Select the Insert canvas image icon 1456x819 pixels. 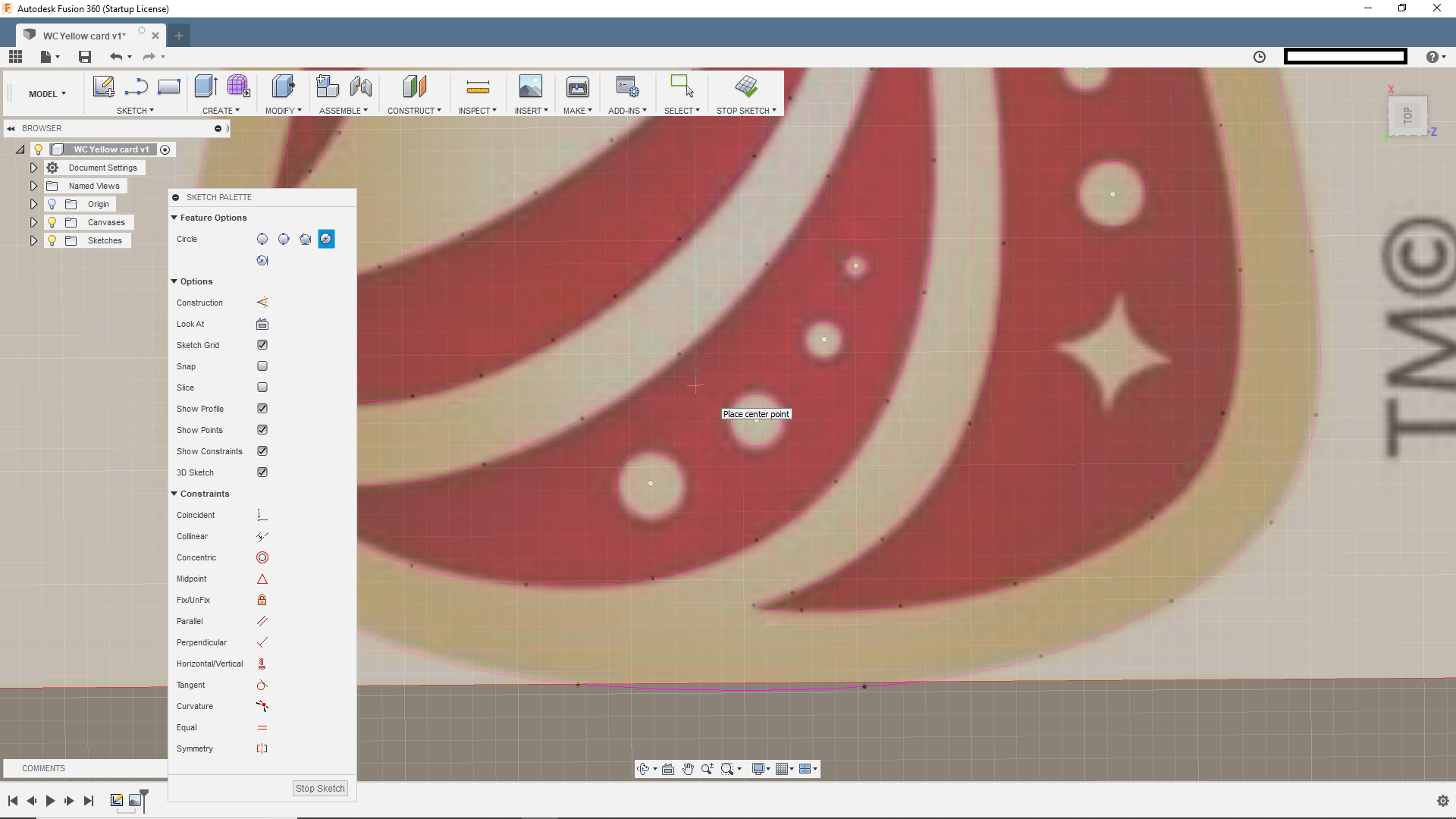coord(531,86)
